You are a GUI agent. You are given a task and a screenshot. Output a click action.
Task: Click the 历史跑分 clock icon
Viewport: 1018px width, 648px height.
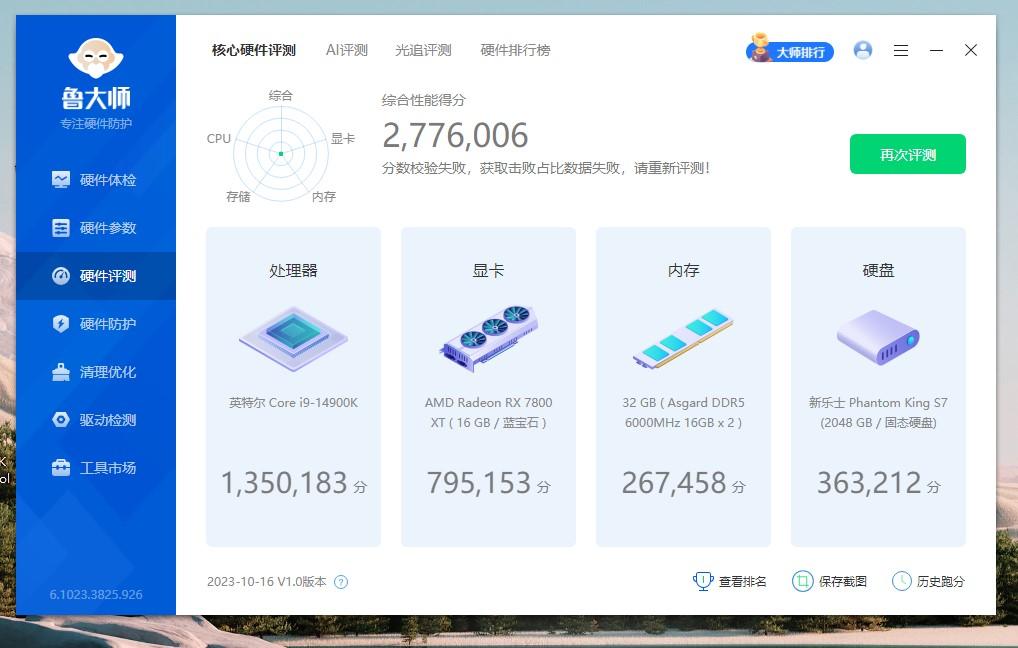902,581
